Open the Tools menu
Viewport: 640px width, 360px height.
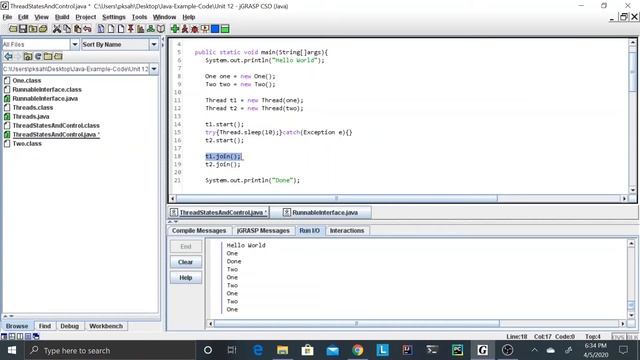click(x=139, y=17)
